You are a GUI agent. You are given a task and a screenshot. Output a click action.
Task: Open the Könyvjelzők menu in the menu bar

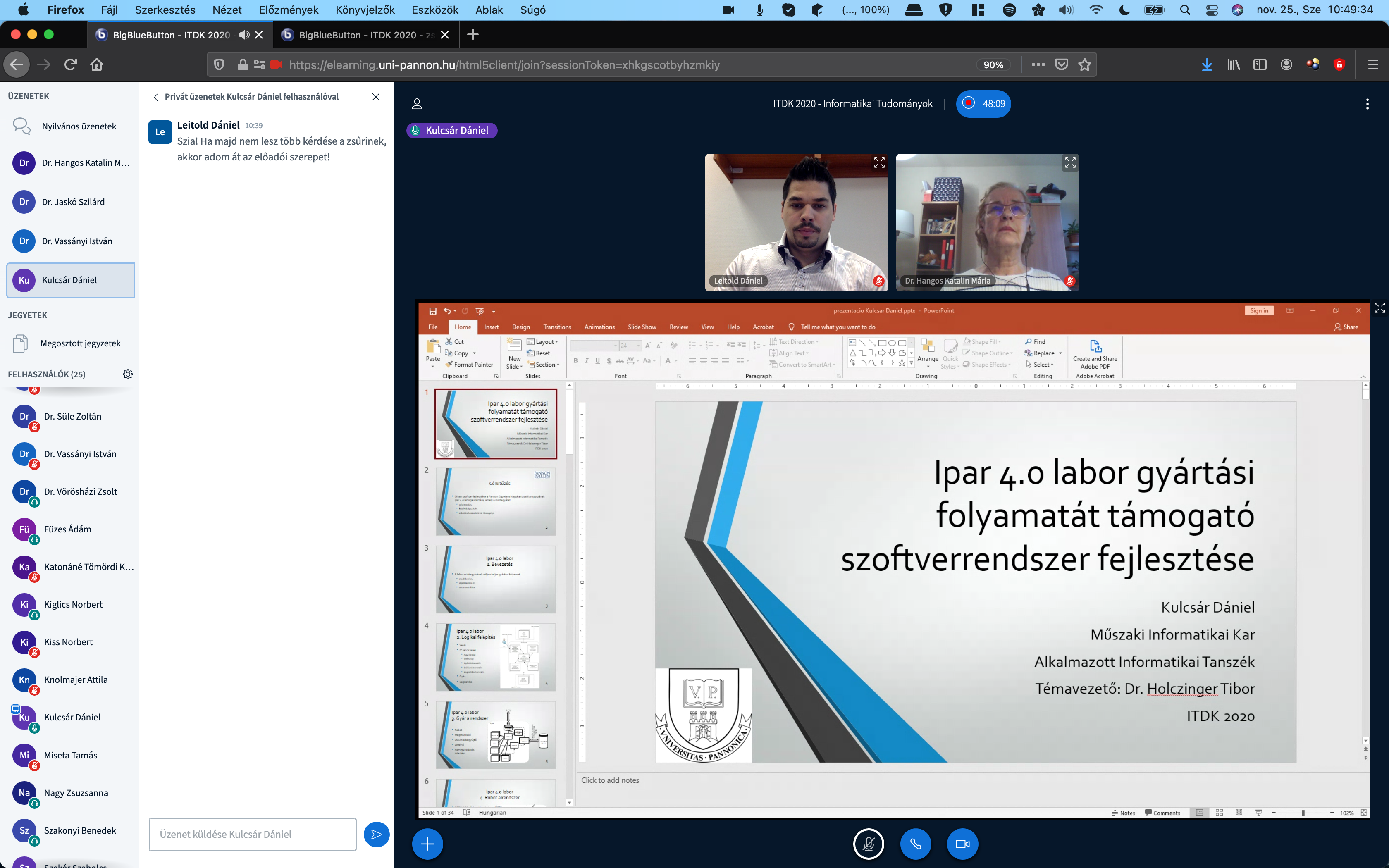[365, 10]
